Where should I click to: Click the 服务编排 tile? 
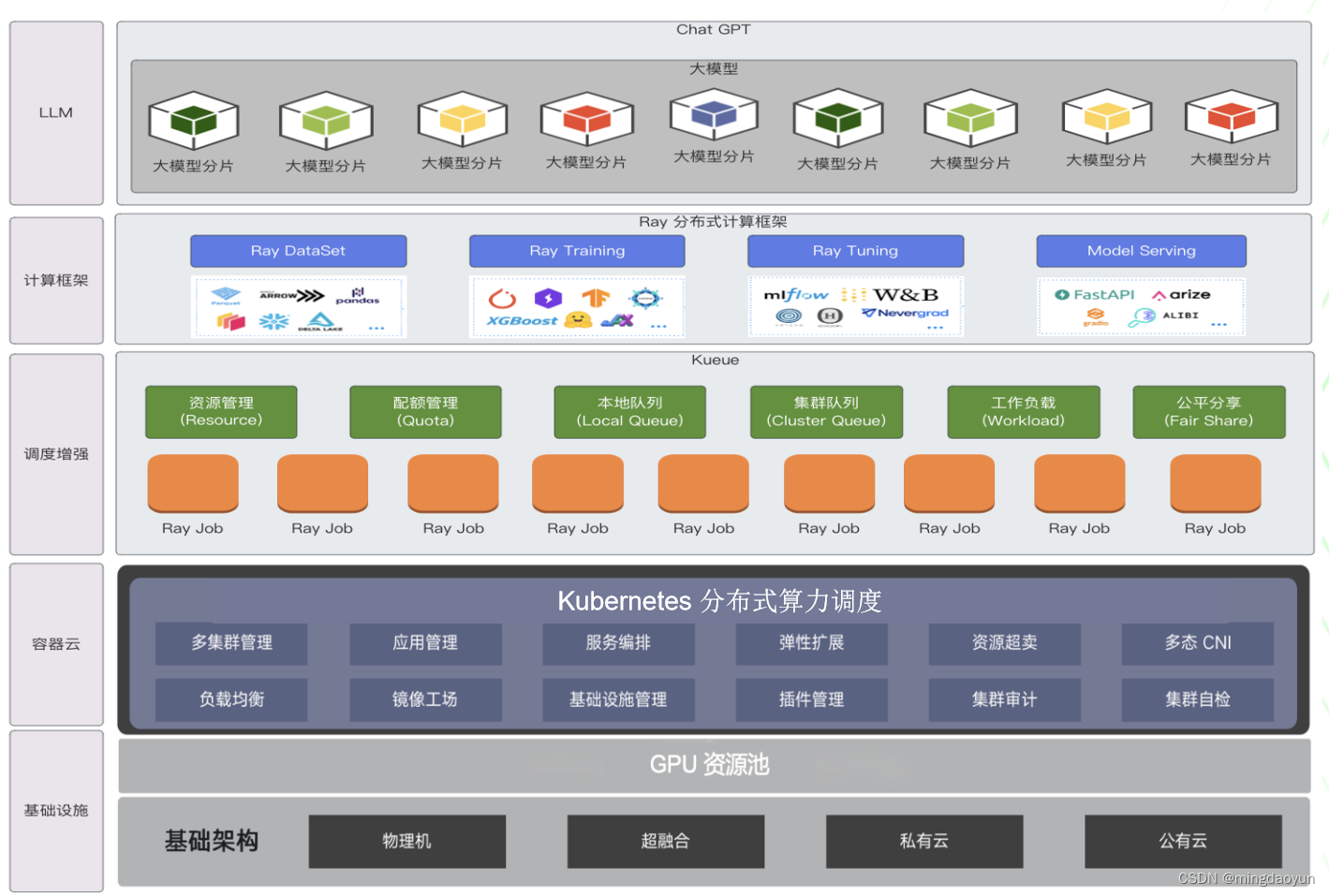pos(618,643)
